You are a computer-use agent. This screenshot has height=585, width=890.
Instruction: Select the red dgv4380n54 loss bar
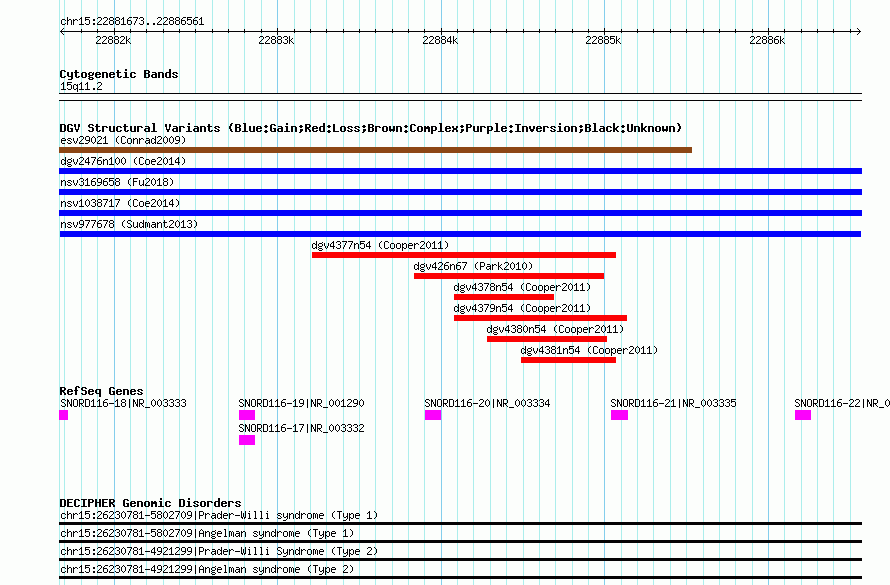pos(547,339)
